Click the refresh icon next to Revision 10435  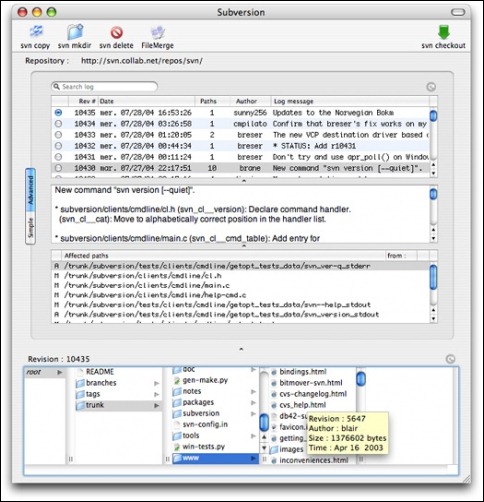point(450,359)
